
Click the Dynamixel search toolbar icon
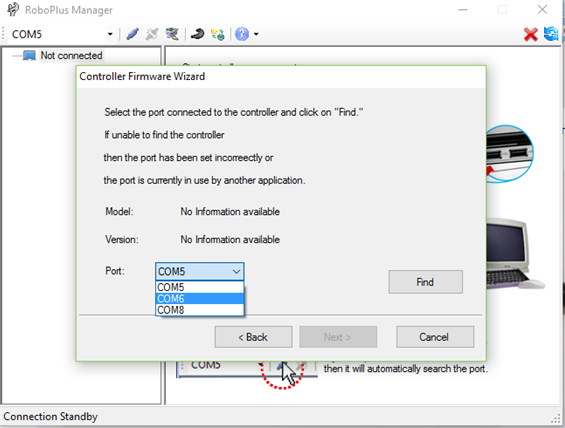(197, 34)
